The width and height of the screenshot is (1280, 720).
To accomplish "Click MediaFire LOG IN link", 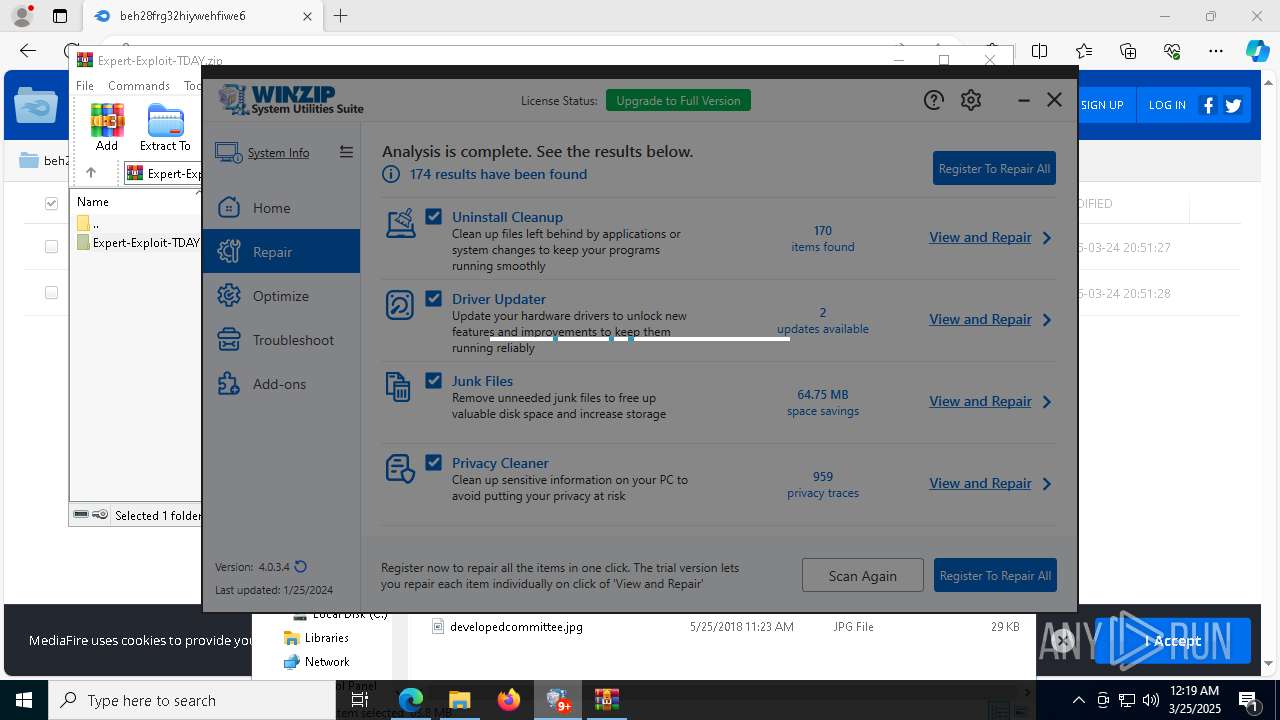I will (x=1167, y=105).
